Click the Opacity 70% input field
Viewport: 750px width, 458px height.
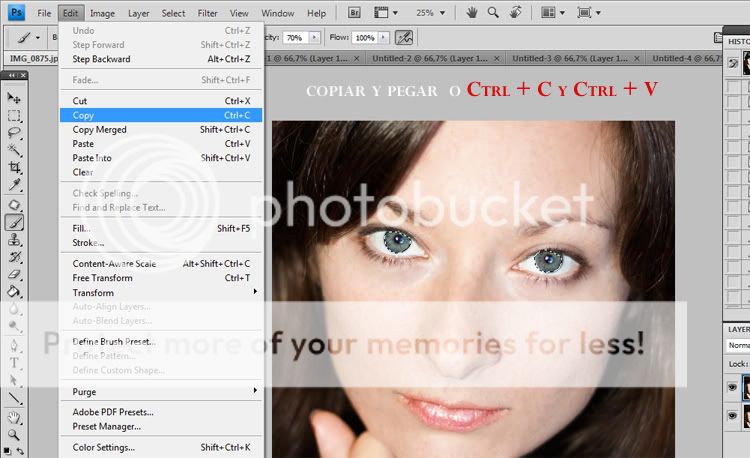point(296,38)
